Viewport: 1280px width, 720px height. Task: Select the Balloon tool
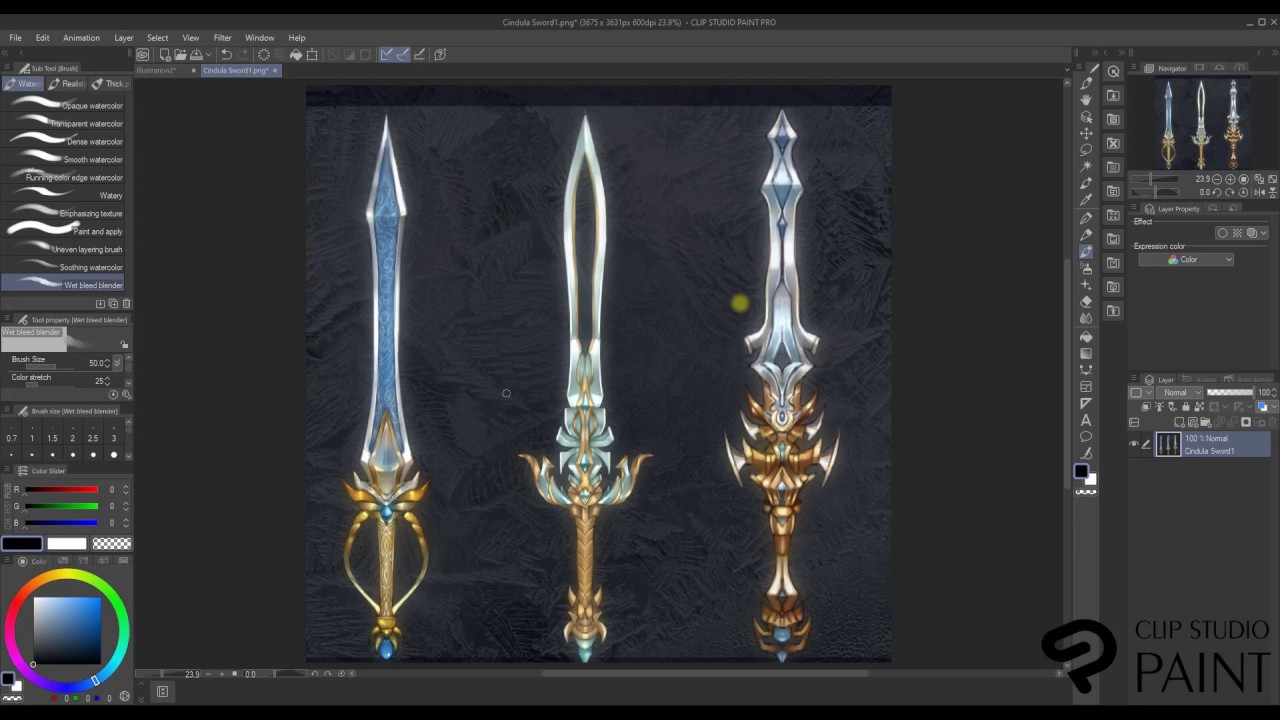(1086, 436)
